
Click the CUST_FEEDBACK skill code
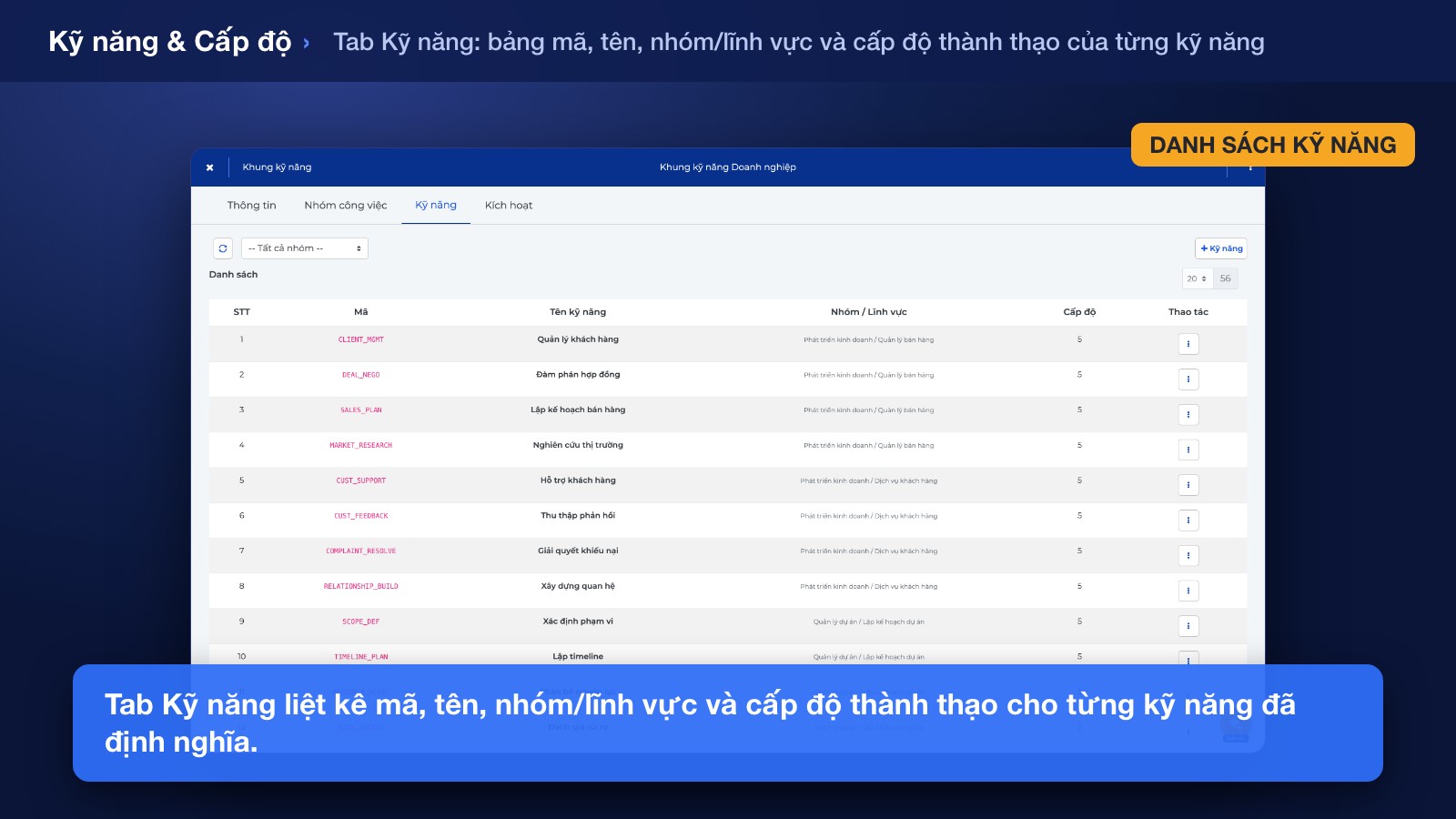(361, 516)
